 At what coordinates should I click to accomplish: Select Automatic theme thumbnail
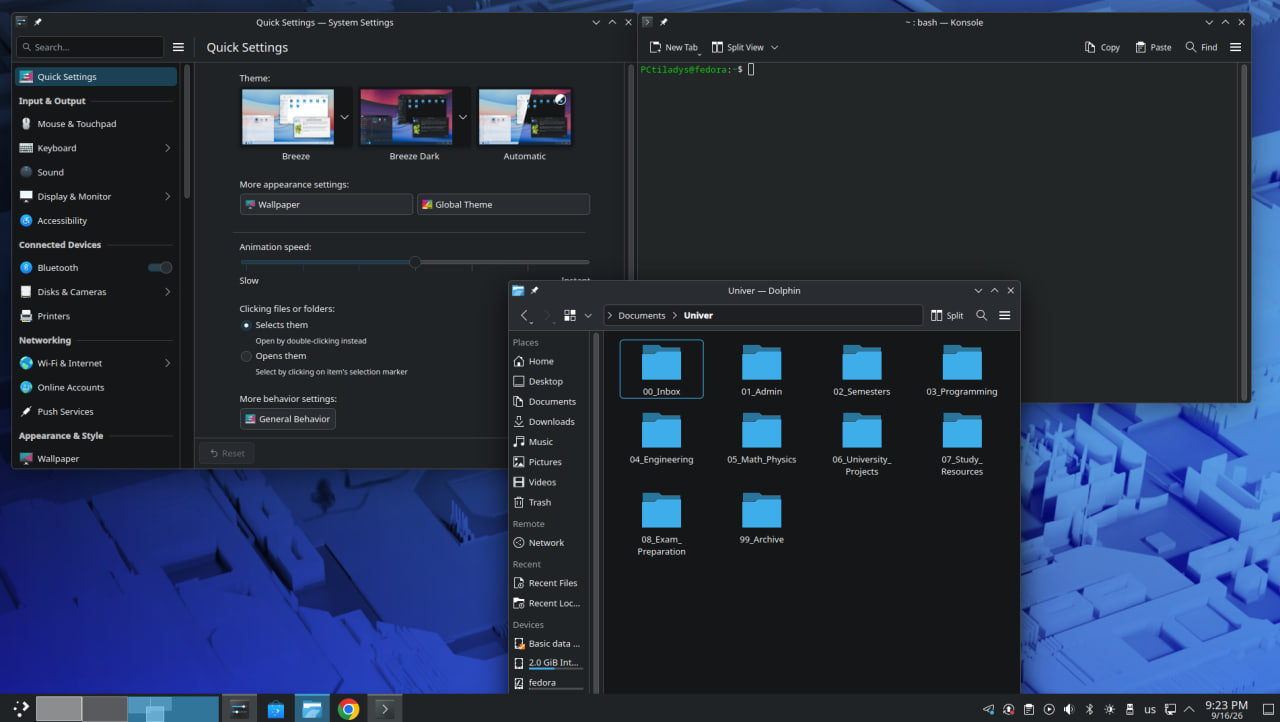pyautogui.click(x=525, y=117)
